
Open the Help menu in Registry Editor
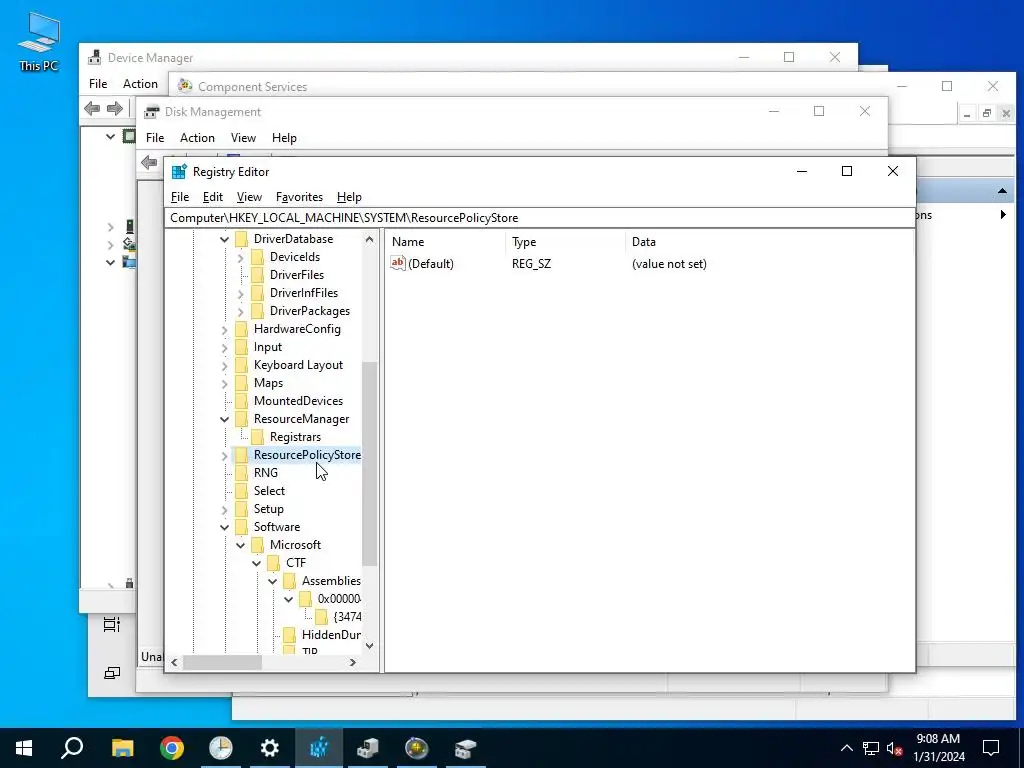pos(349,197)
